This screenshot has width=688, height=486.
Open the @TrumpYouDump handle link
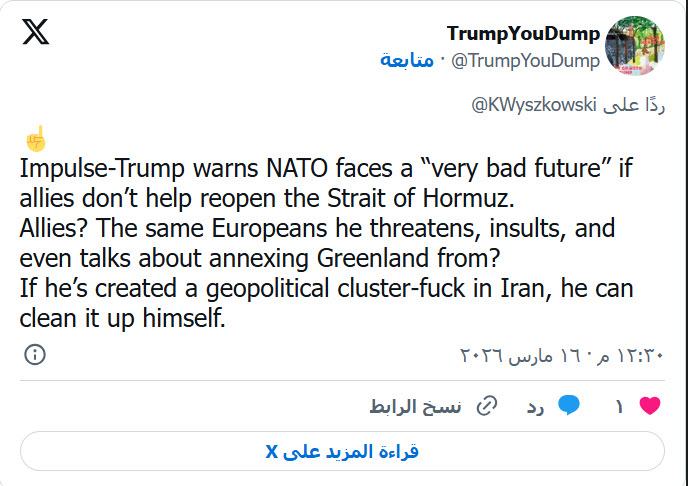pos(526,60)
